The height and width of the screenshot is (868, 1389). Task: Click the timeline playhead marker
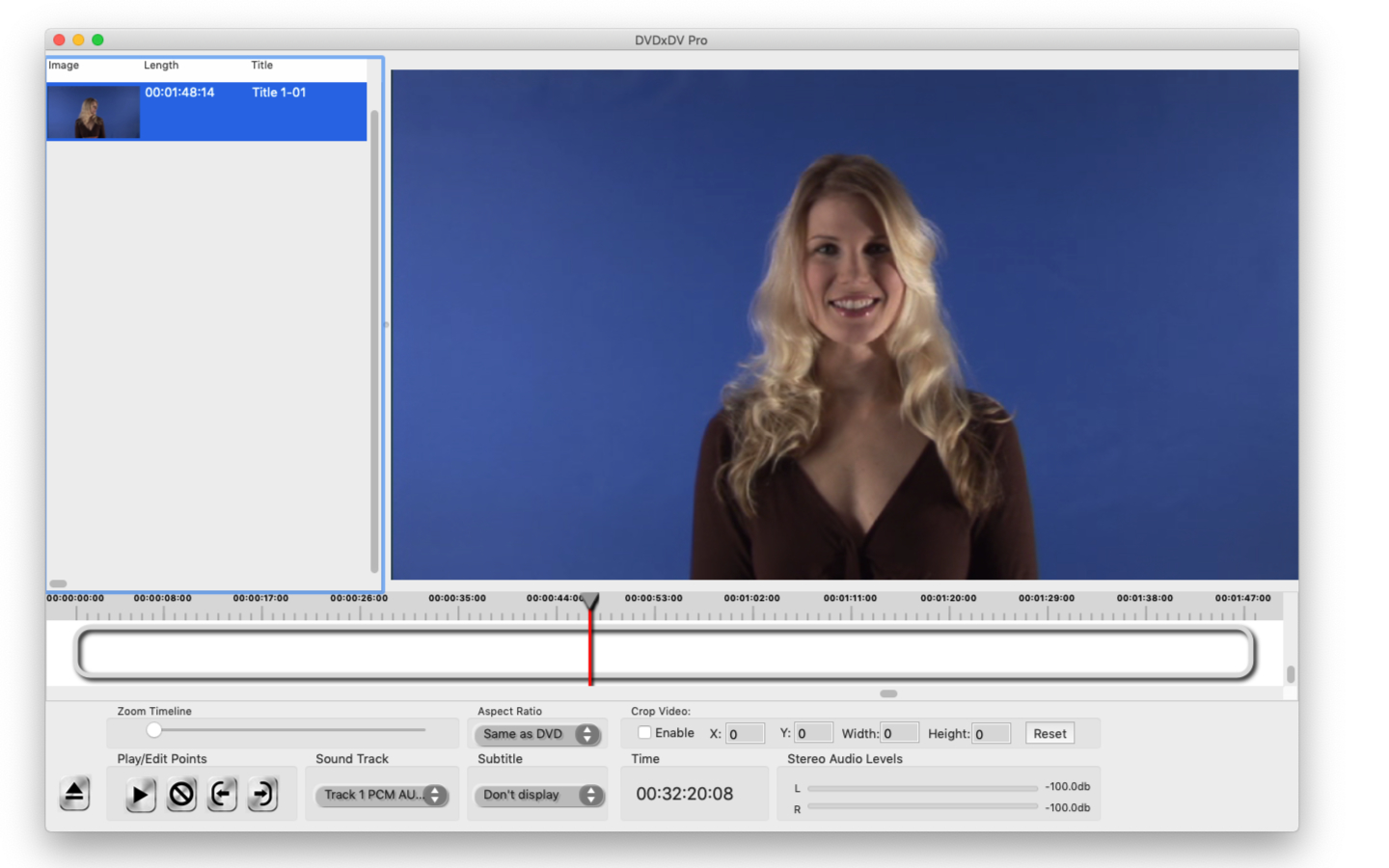(x=591, y=602)
